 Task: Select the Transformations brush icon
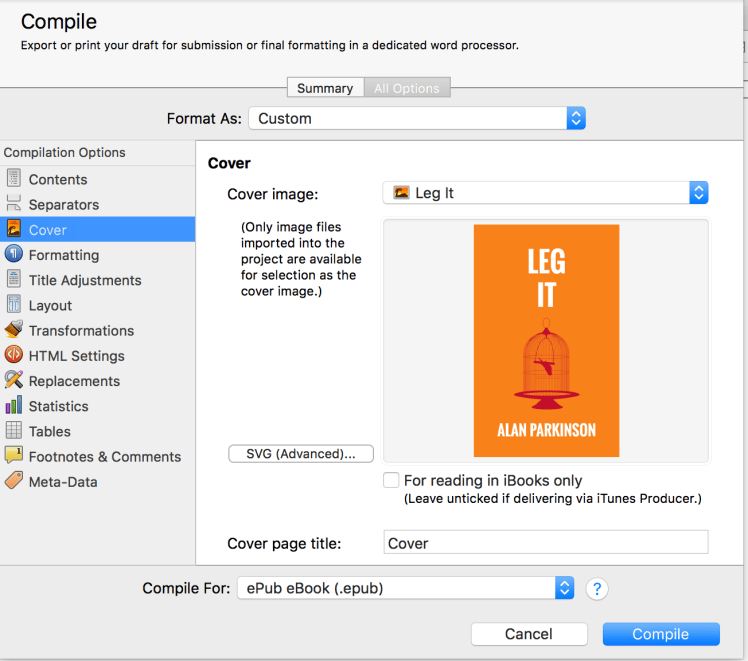pyautogui.click(x=14, y=330)
